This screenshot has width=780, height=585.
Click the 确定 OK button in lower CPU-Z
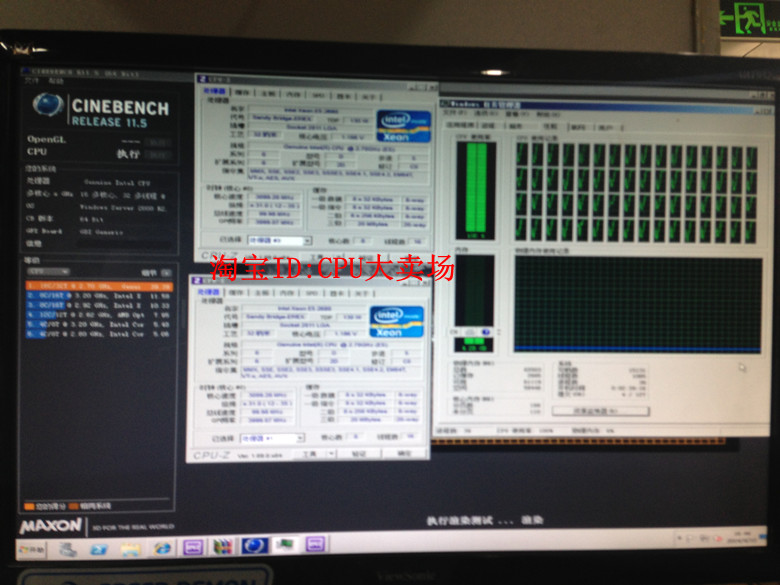pyautogui.click(x=404, y=454)
